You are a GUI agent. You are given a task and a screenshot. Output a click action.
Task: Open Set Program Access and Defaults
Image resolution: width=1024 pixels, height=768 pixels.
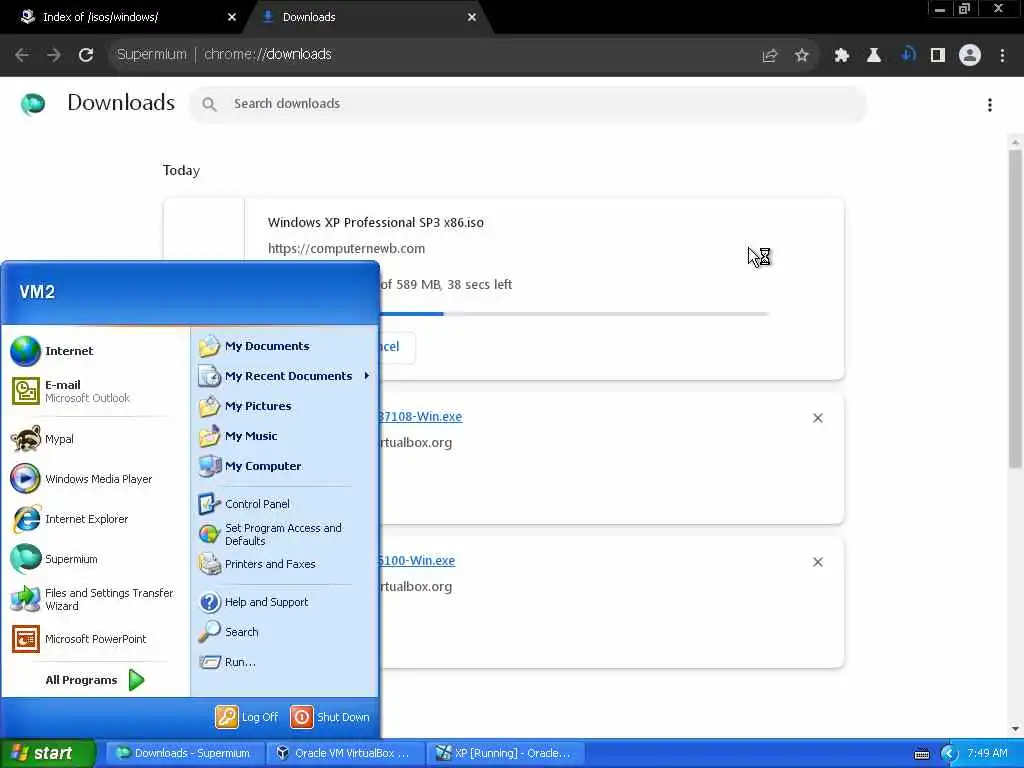point(270,534)
